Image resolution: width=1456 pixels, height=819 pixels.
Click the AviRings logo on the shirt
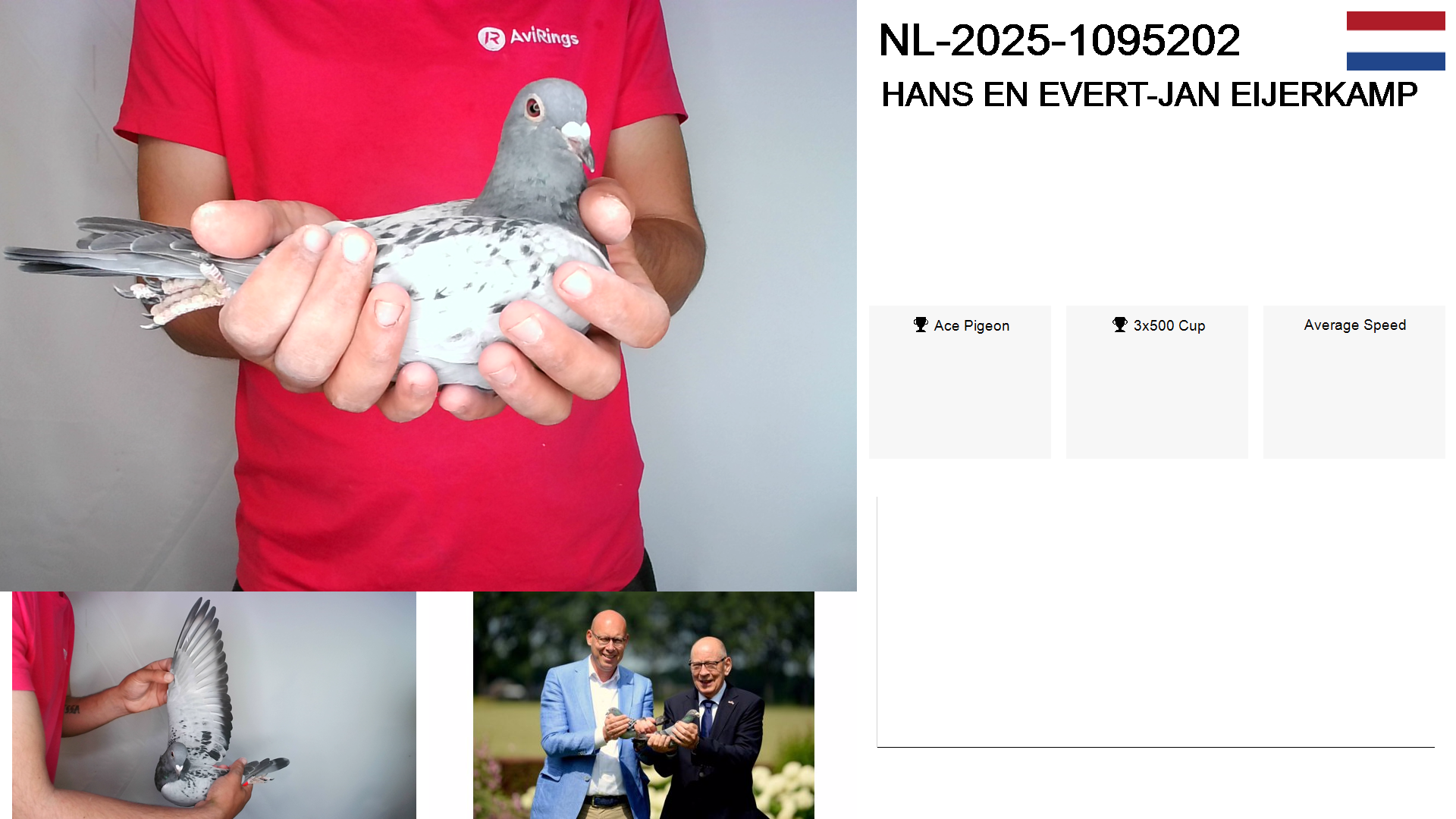click(529, 37)
